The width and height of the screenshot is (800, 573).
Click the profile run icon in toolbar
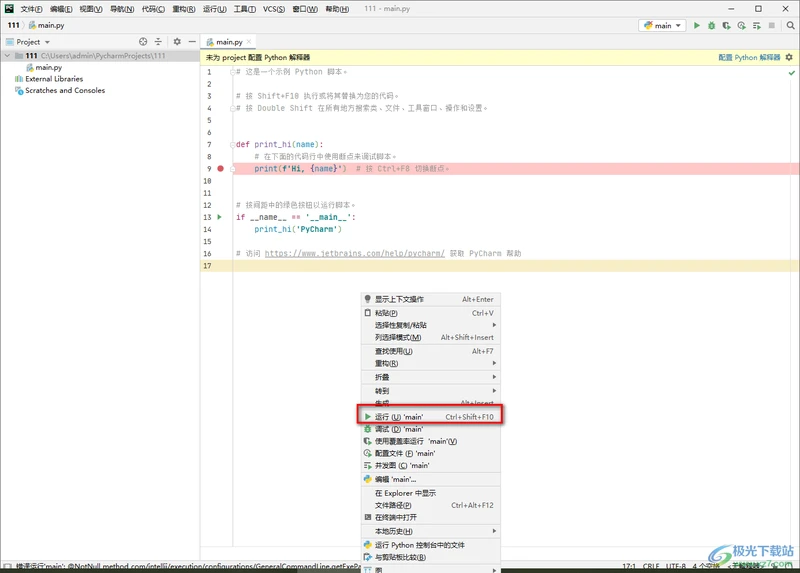(741, 25)
